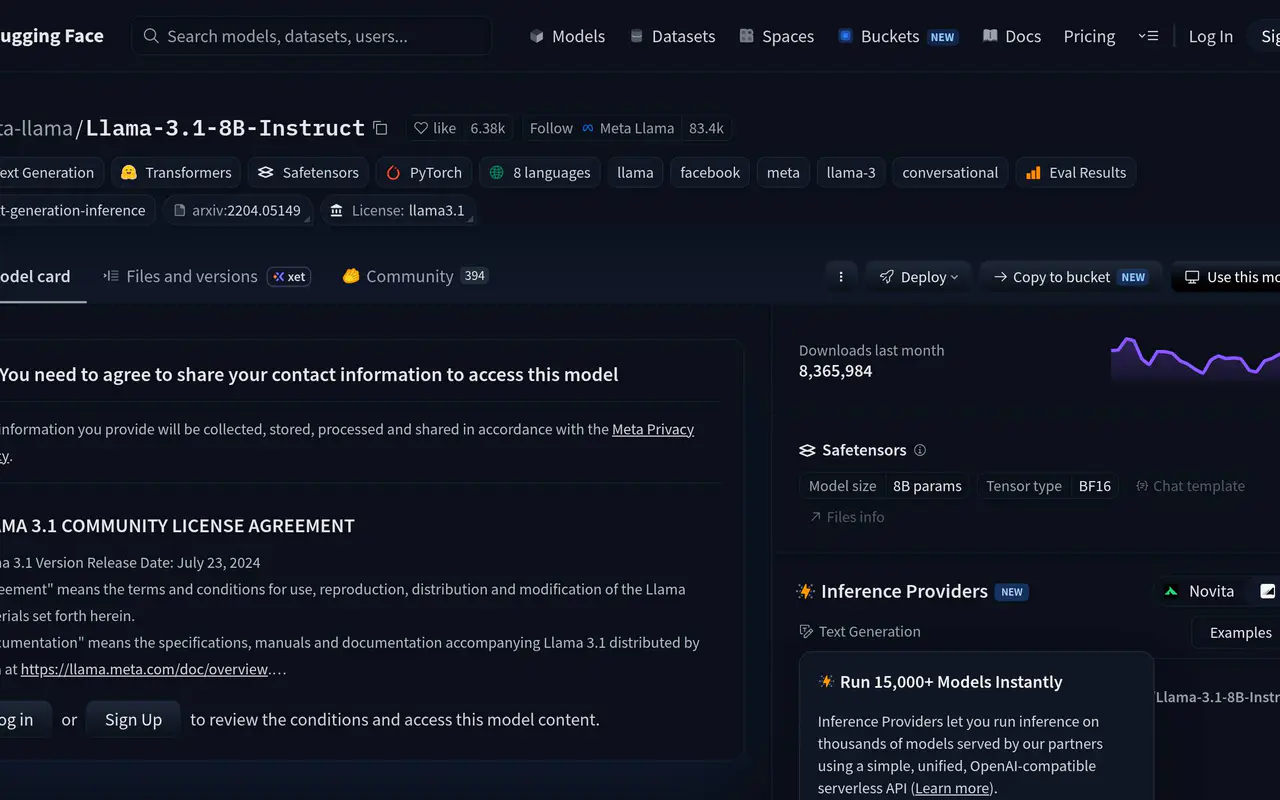
Task: Open Files info link
Action: coord(847,517)
